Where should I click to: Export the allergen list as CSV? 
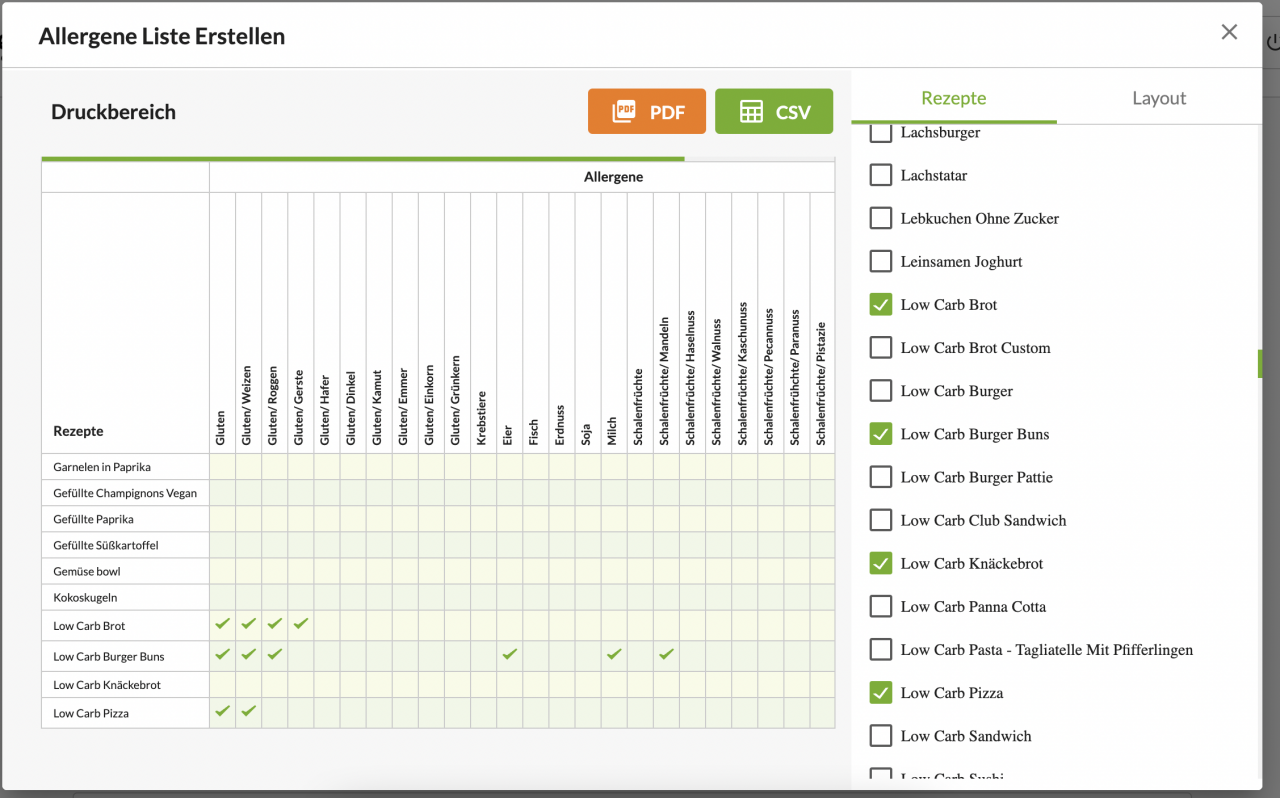pyautogui.click(x=773, y=111)
